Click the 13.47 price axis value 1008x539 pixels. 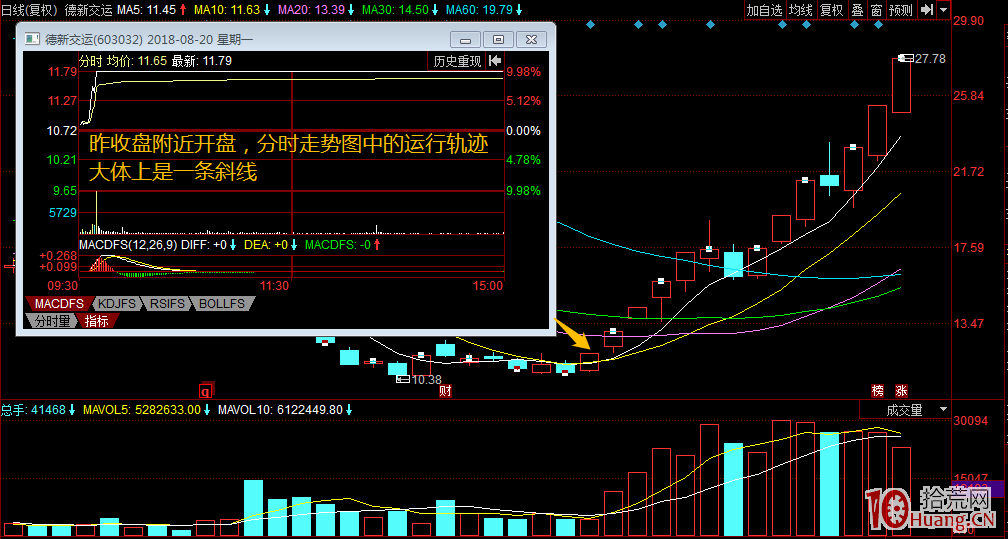(x=969, y=324)
